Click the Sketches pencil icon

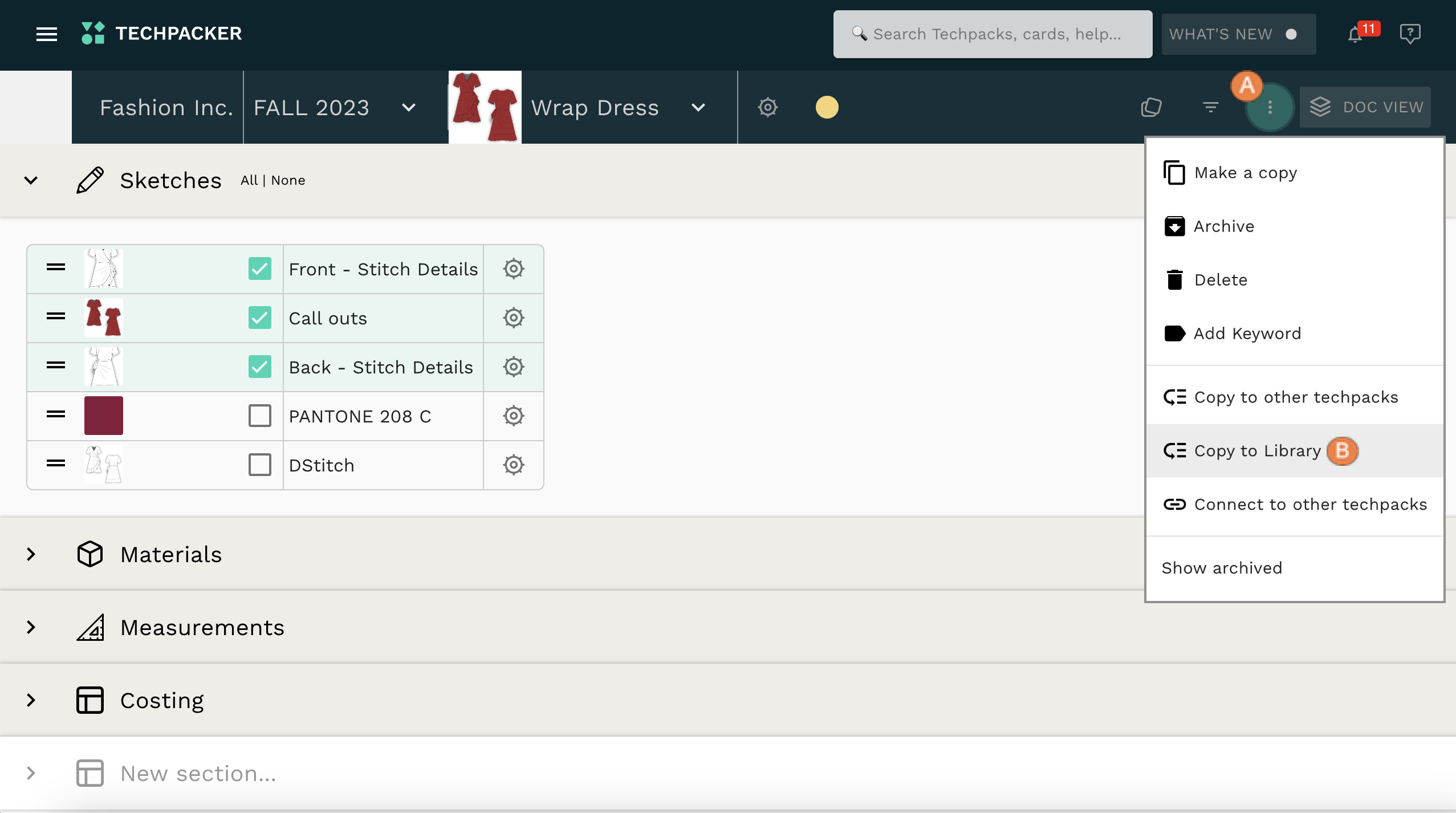pos(90,180)
